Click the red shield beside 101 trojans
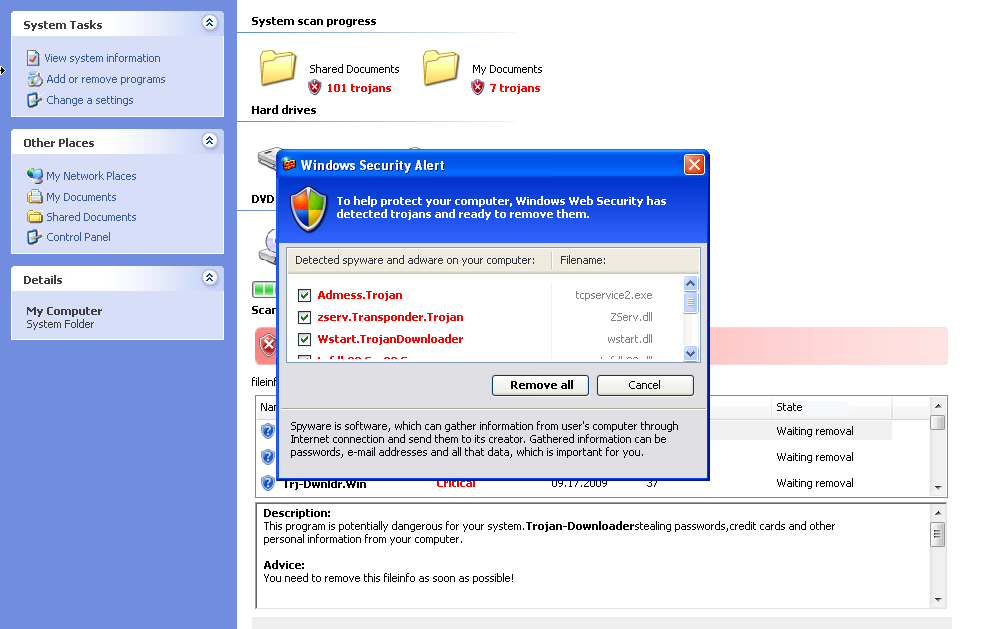Image resolution: width=987 pixels, height=629 pixels. 315,88
